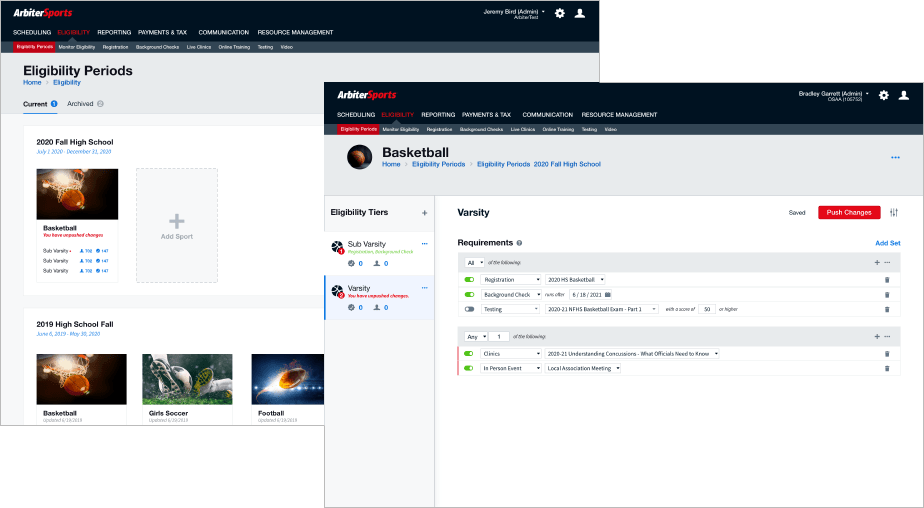Open user profile icon beside Bradley Garrett
The height and width of the screenshot is (508, 924).
[x=903, y=95]
